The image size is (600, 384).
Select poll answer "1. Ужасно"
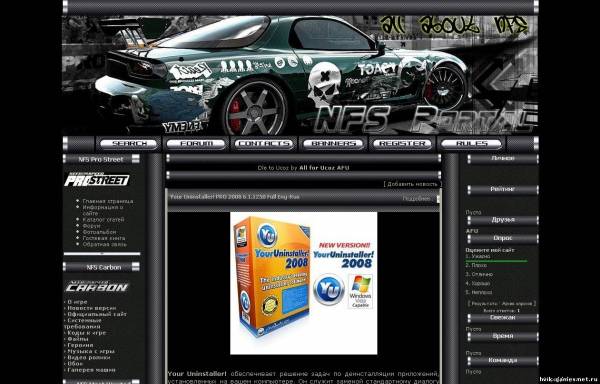(478, 257)
